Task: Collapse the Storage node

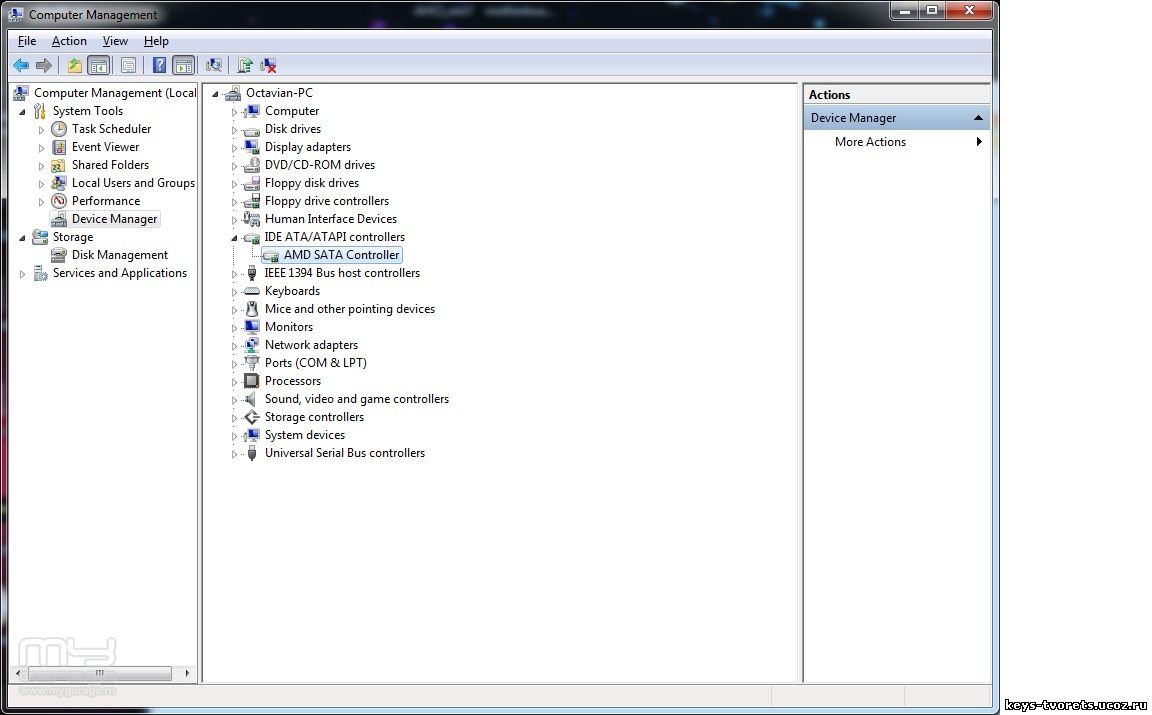Action: [x=22, y=237]
